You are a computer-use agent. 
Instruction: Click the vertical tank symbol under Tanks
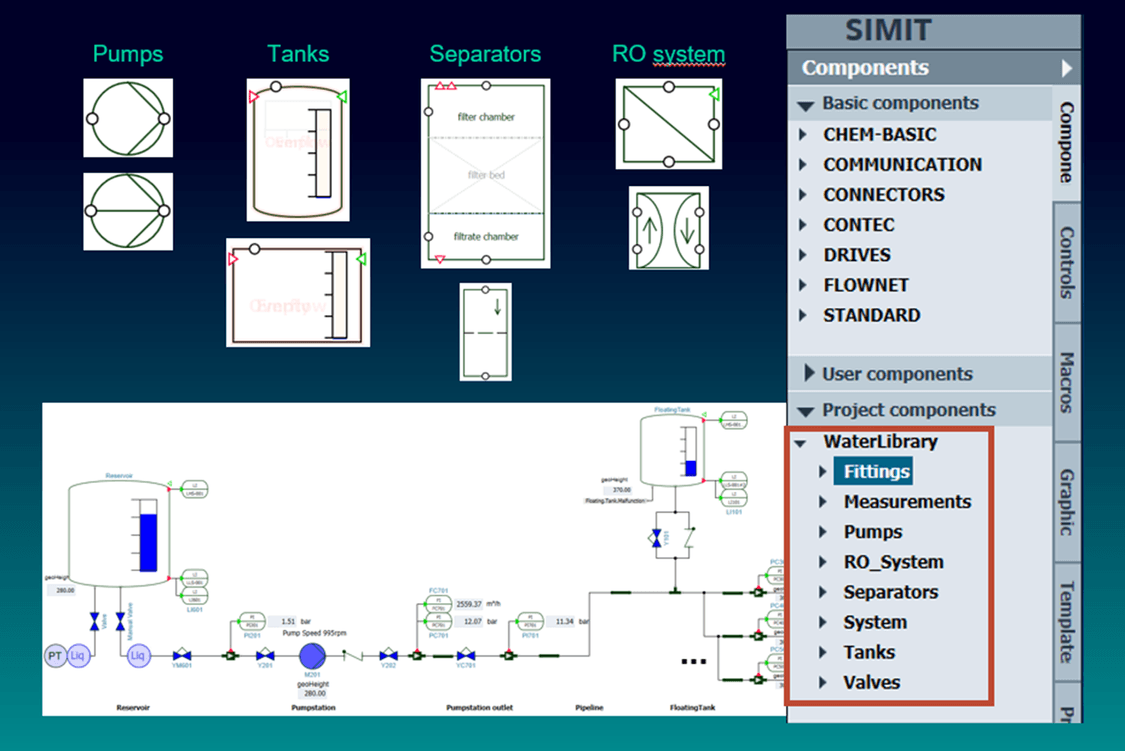coord(297,148)
